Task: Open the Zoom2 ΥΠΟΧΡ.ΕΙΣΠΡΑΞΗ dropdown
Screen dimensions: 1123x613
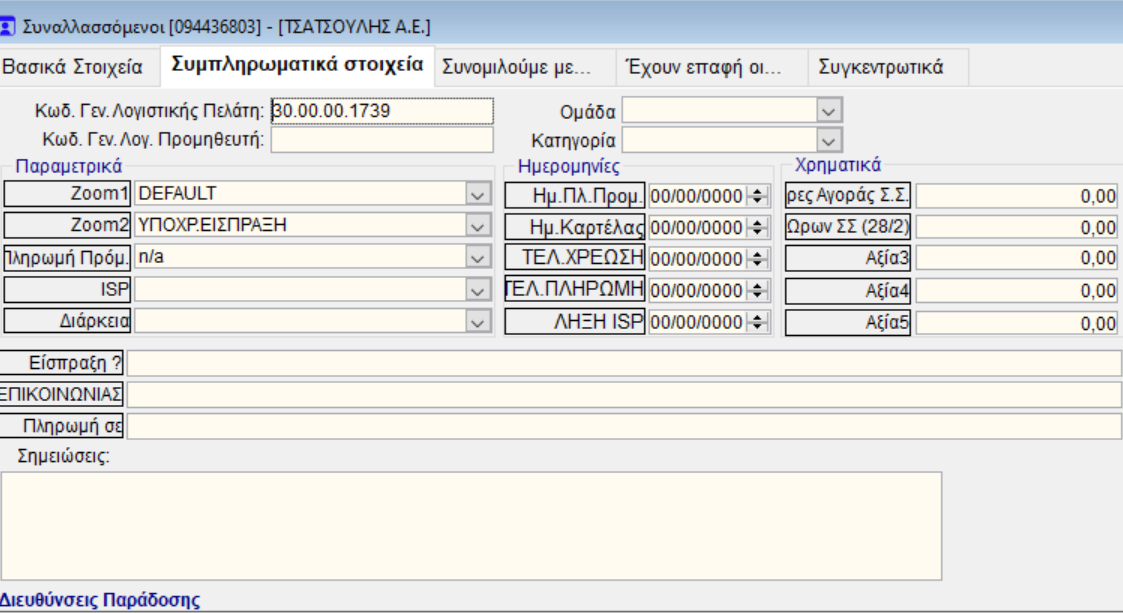Action: 479,226
